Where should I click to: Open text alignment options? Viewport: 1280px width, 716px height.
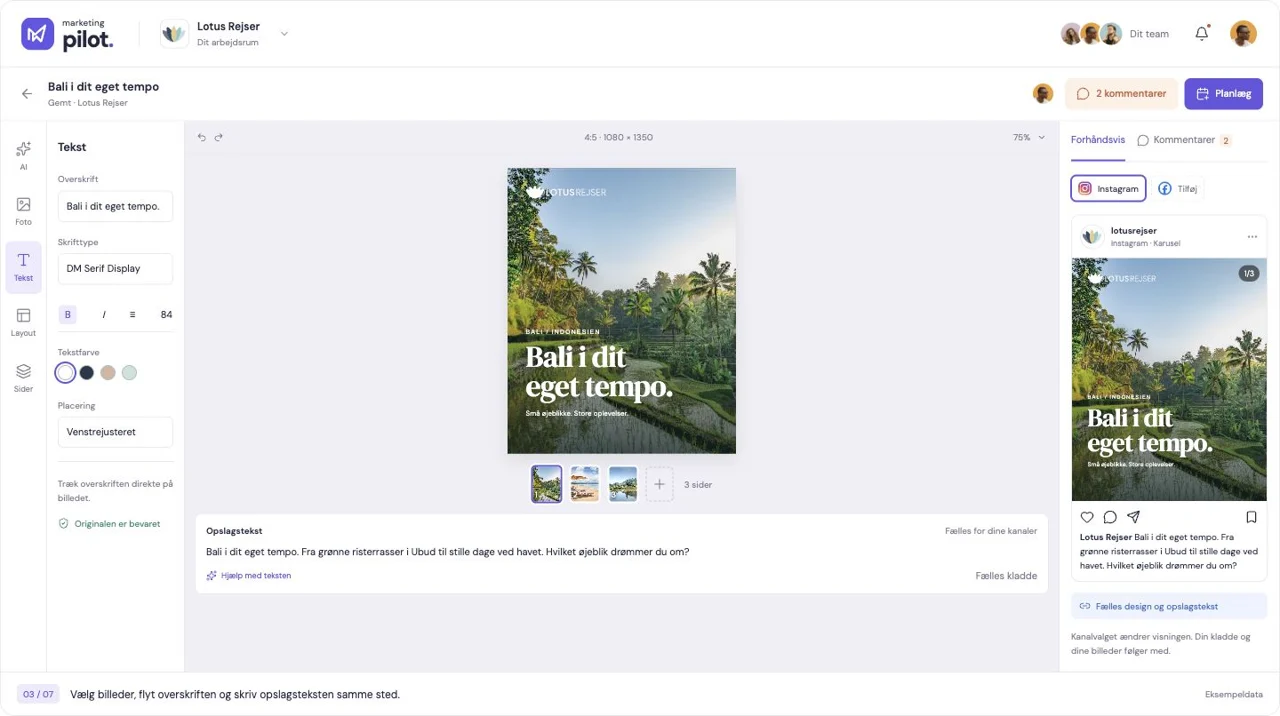tap(132, 314)
